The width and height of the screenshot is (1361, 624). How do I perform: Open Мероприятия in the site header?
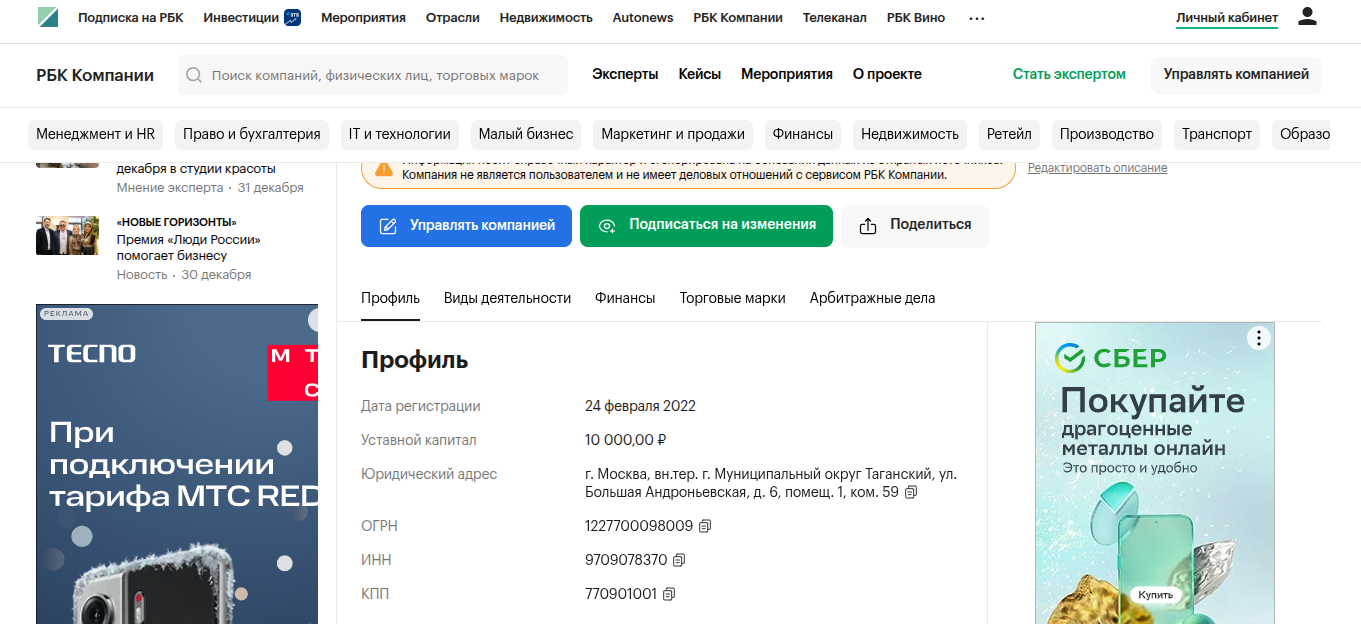pos(787,74)
